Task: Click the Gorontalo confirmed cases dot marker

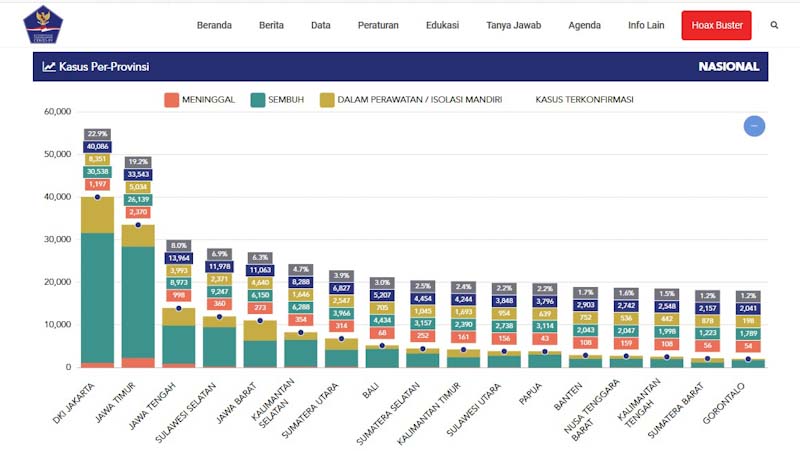Action: pos(747,359)
